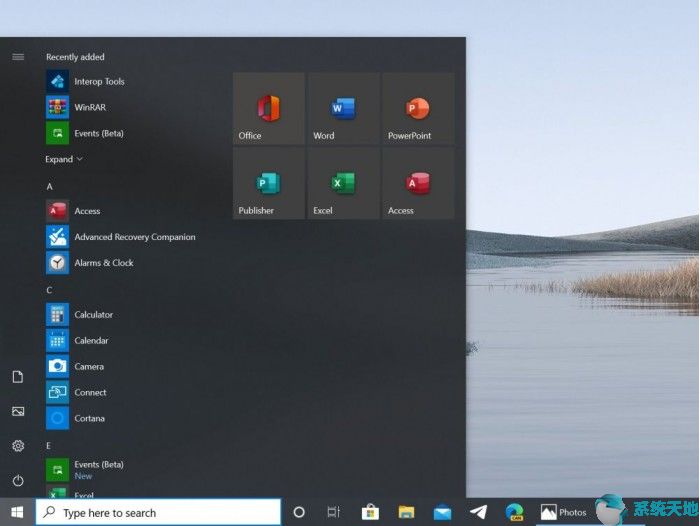Click the letter C section header
This screenshot has width=700, height=526.
49,290
